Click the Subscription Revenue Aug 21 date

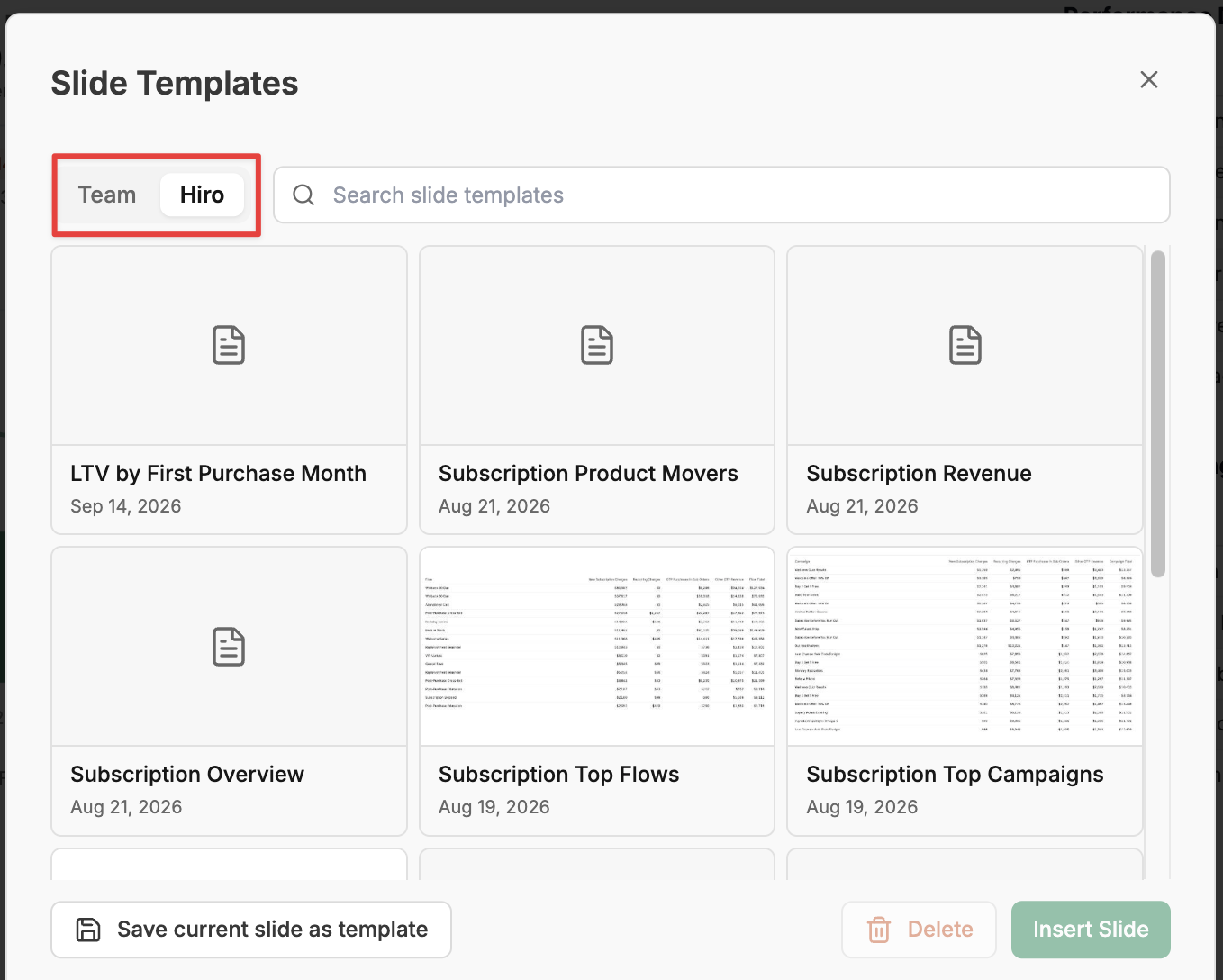point(862,506)
